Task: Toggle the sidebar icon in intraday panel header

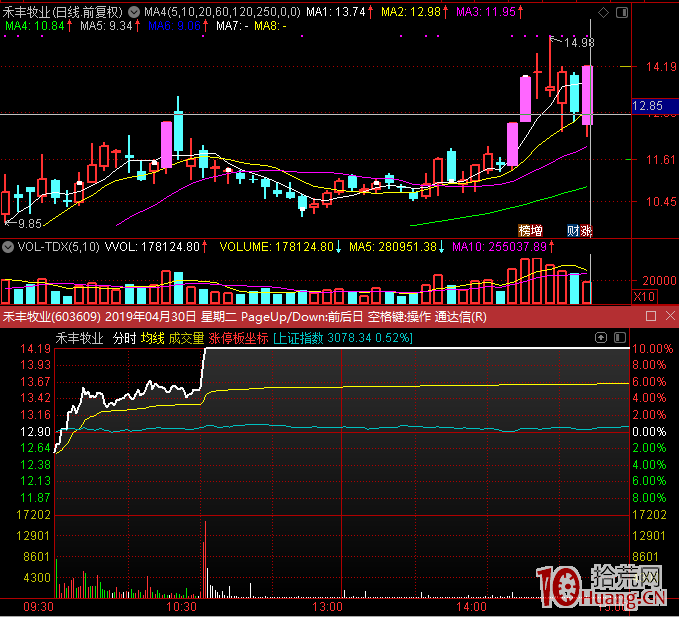Action: pos(620,337)
